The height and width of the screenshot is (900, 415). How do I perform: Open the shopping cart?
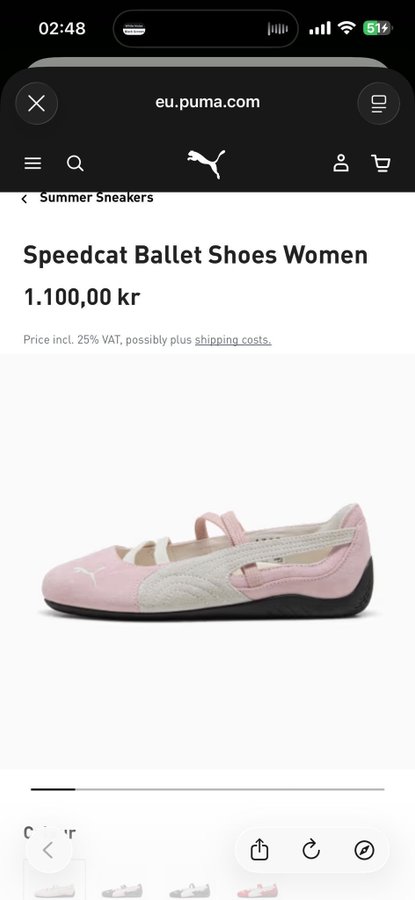(381, 163)
